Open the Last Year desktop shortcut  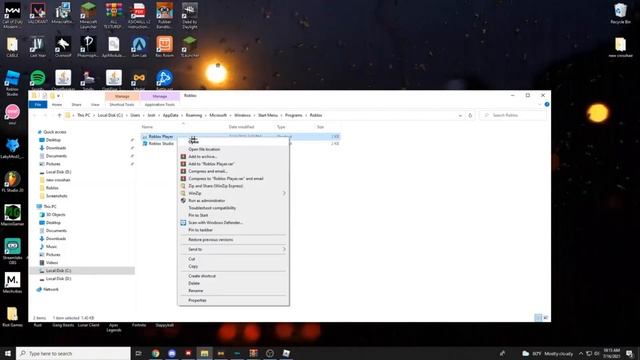pos(38,47)
